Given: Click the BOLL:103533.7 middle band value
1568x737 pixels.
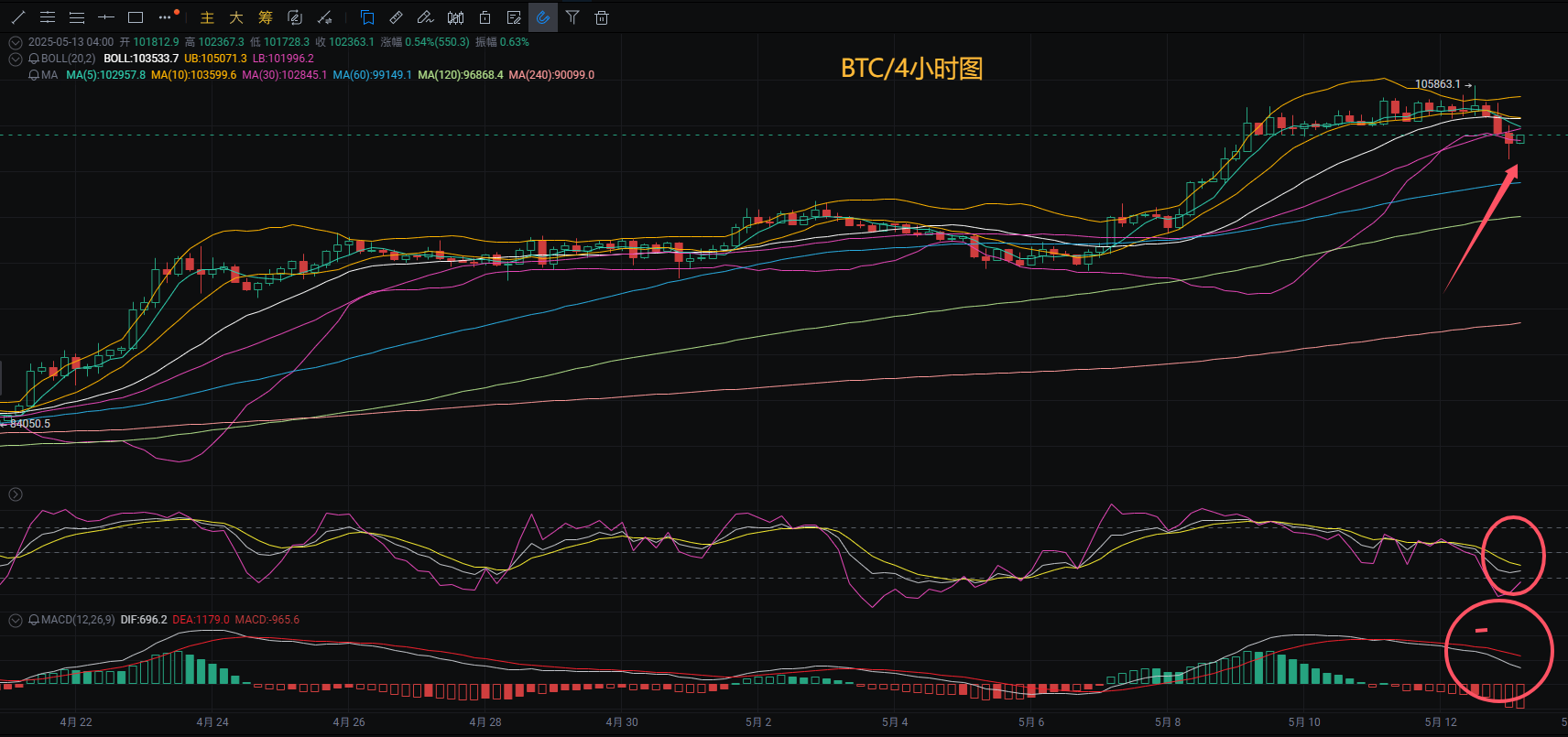Looking at the screenshot, I should (141, 59).
